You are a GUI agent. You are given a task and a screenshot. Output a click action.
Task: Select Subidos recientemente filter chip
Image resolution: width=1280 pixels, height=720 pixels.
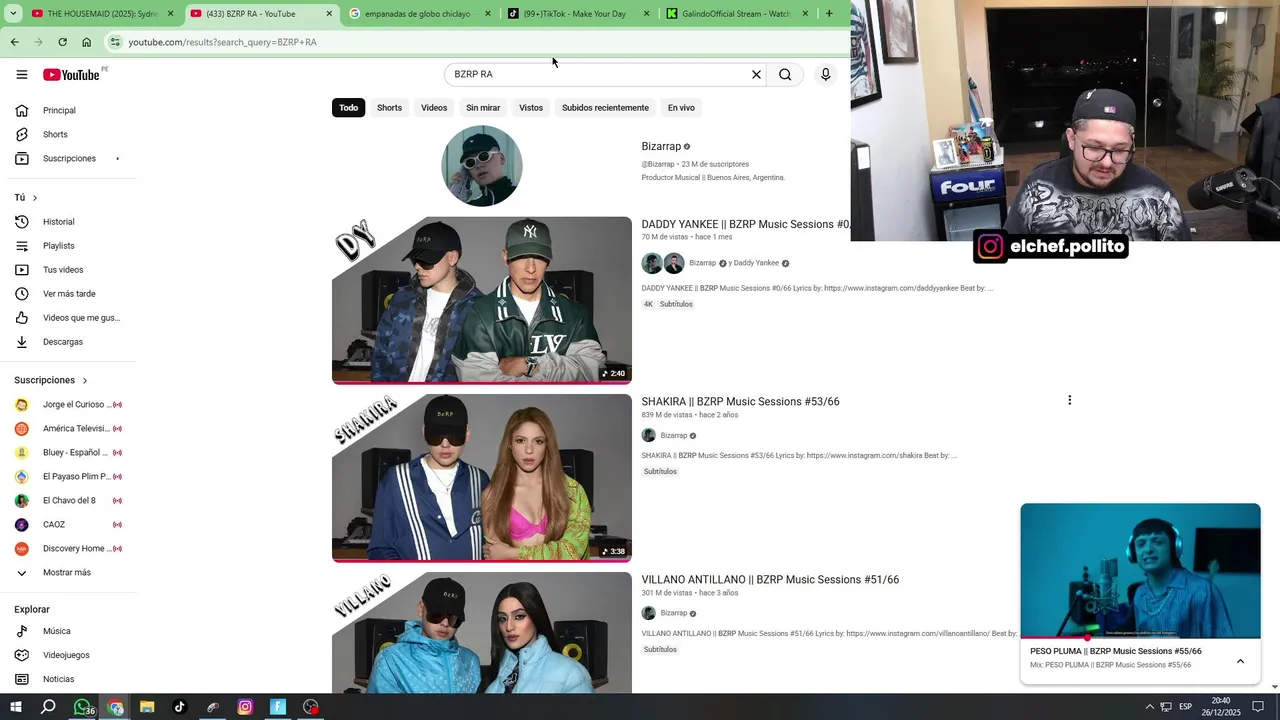click(x=605, y=108)
